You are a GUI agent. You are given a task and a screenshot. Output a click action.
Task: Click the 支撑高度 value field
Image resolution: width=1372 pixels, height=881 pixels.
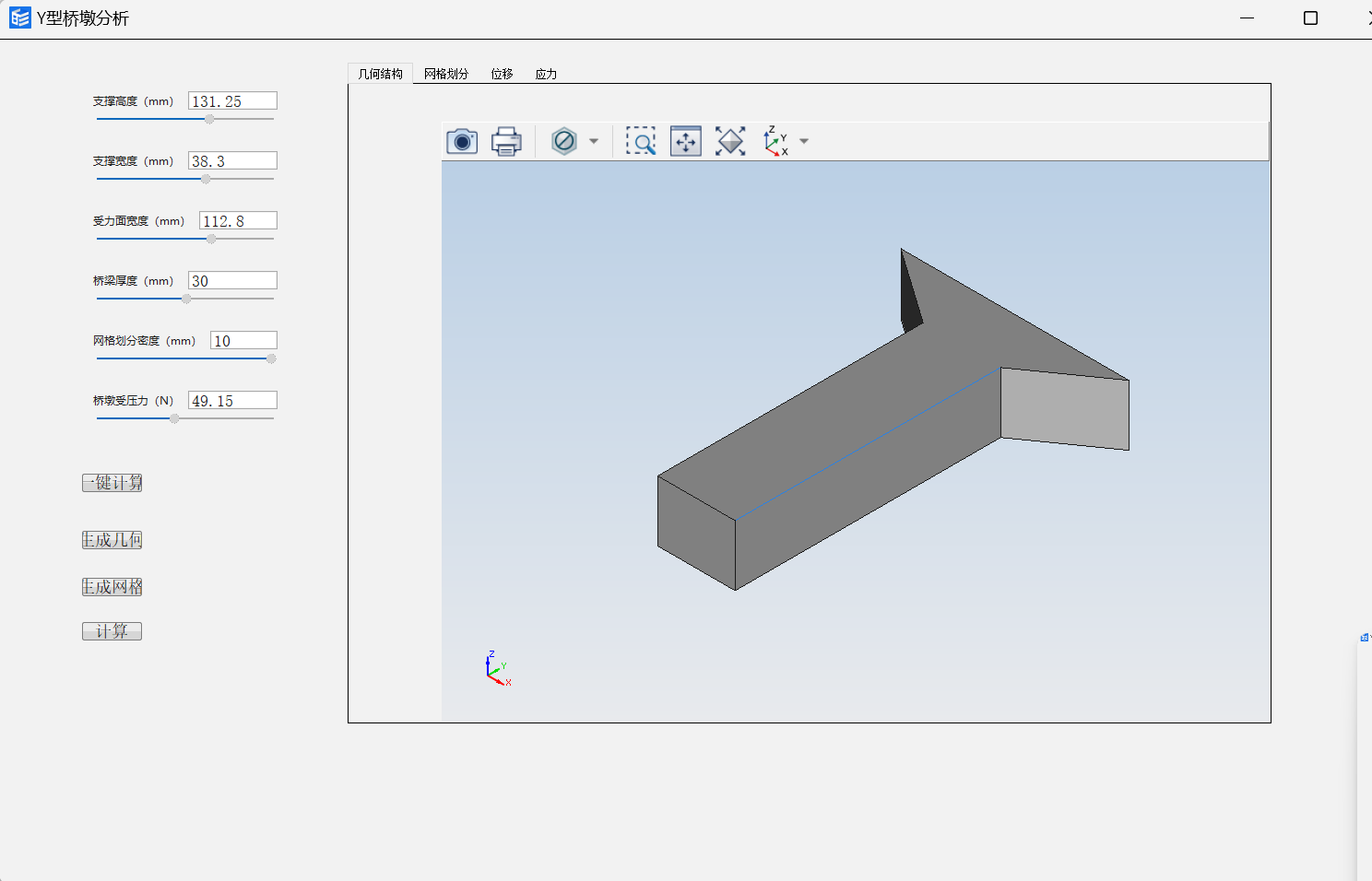[x=232, y=101]
